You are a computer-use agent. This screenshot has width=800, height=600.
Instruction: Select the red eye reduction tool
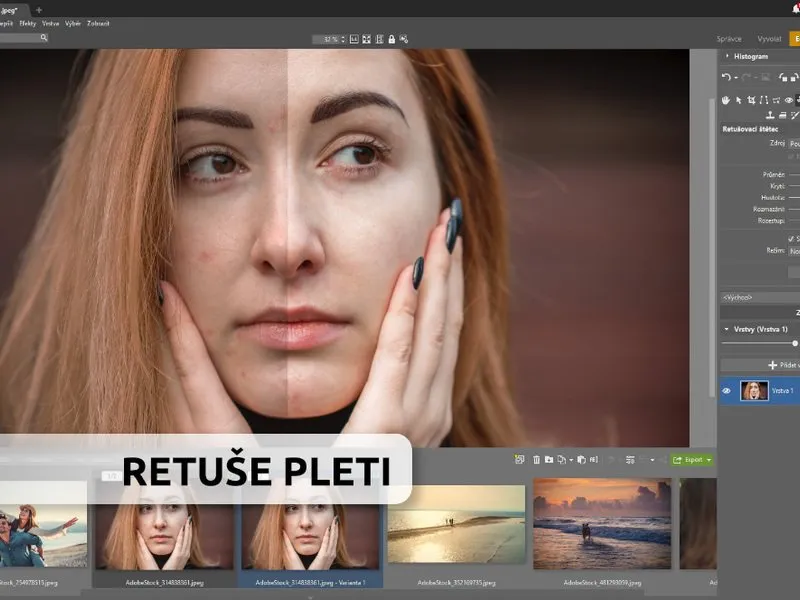(x=789, y=100)
